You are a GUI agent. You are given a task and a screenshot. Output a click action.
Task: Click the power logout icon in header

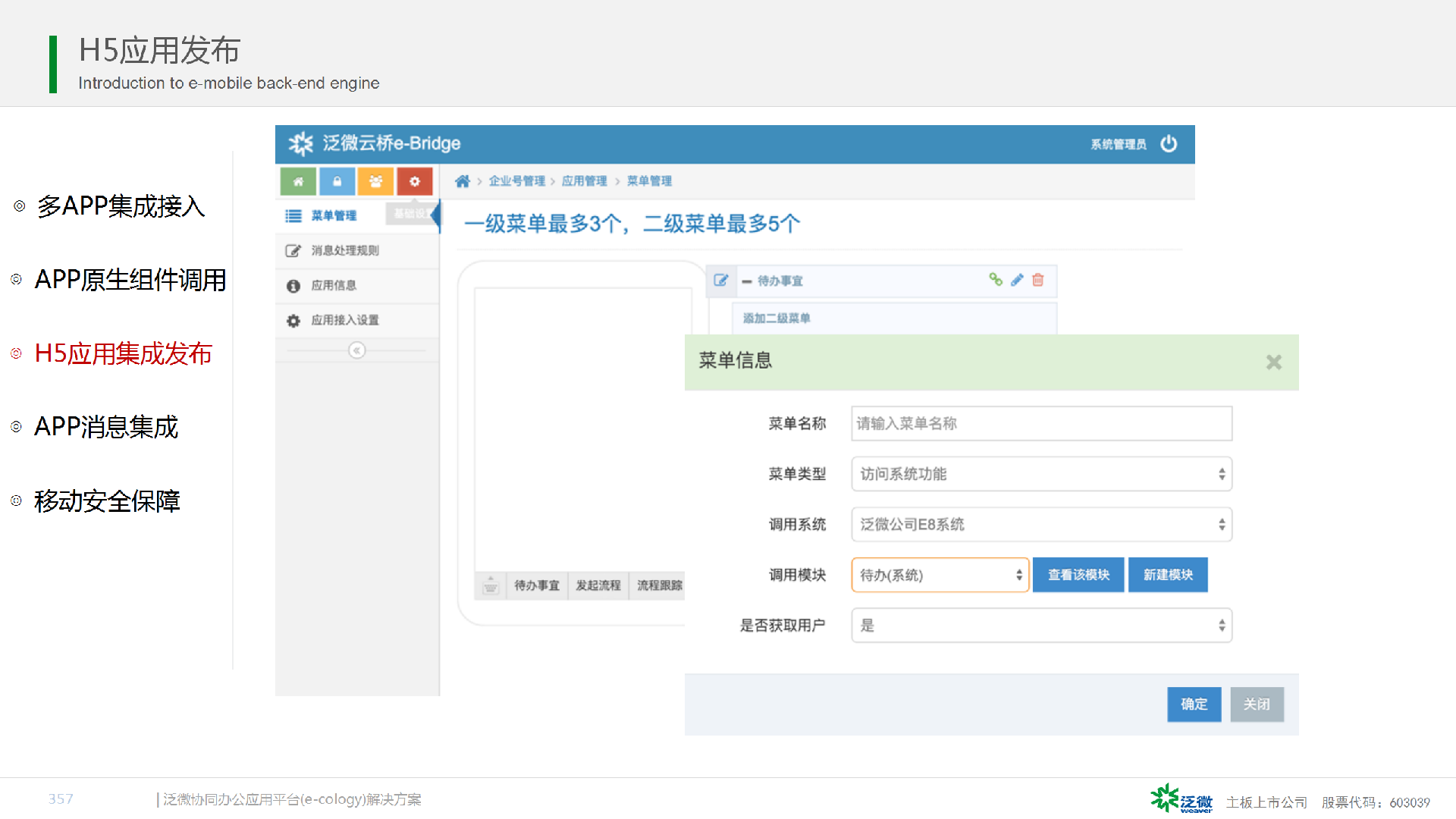(x=1169, y=143)
